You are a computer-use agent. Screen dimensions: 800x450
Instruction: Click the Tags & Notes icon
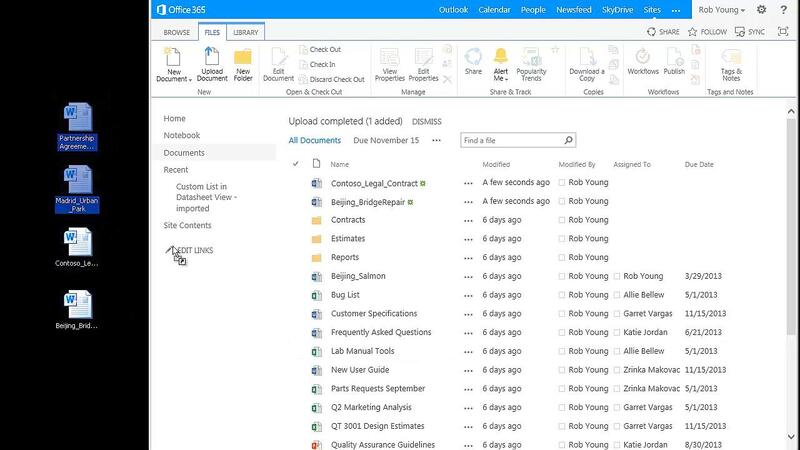[731, 62]
